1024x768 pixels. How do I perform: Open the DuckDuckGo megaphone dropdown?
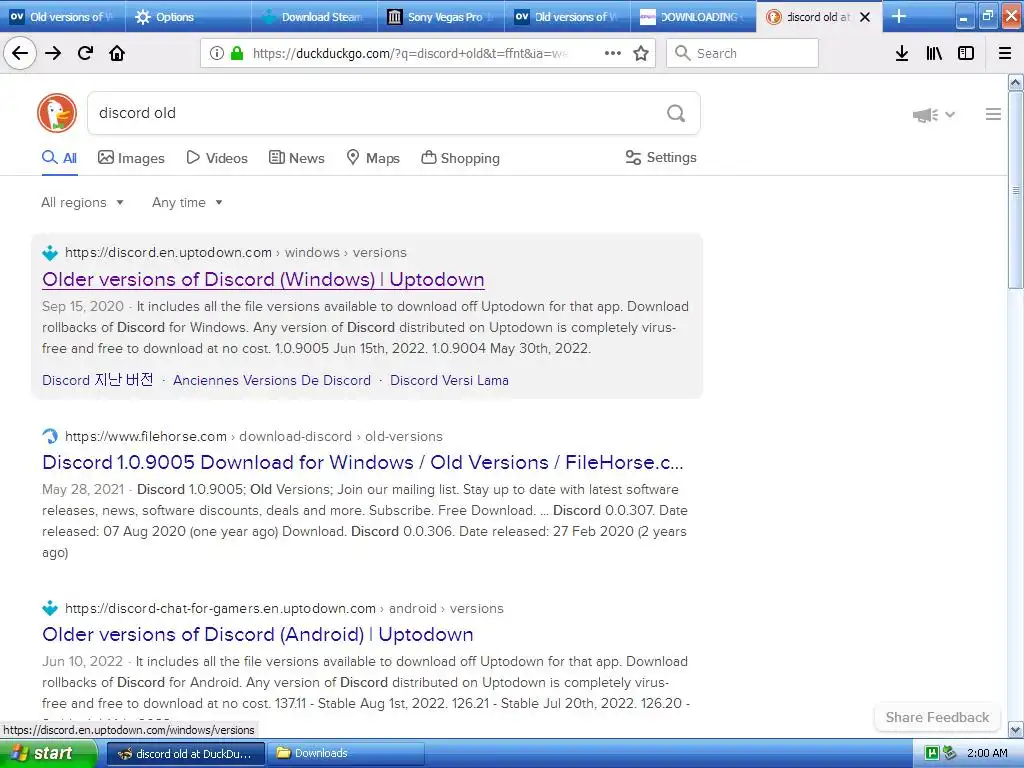tap(934, 115)
